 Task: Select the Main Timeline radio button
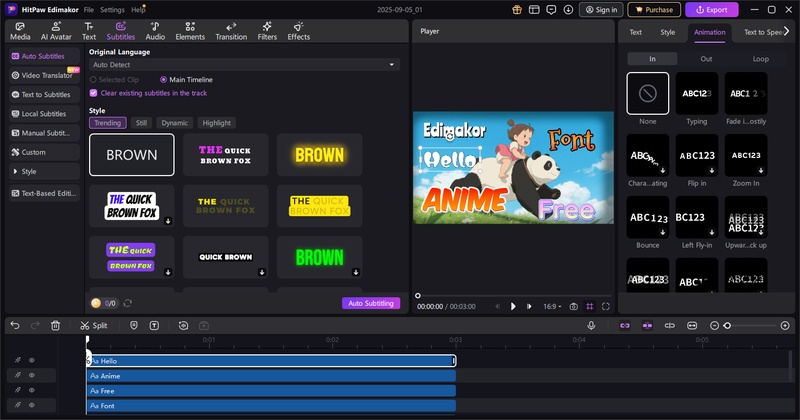[x=163, y=80]
